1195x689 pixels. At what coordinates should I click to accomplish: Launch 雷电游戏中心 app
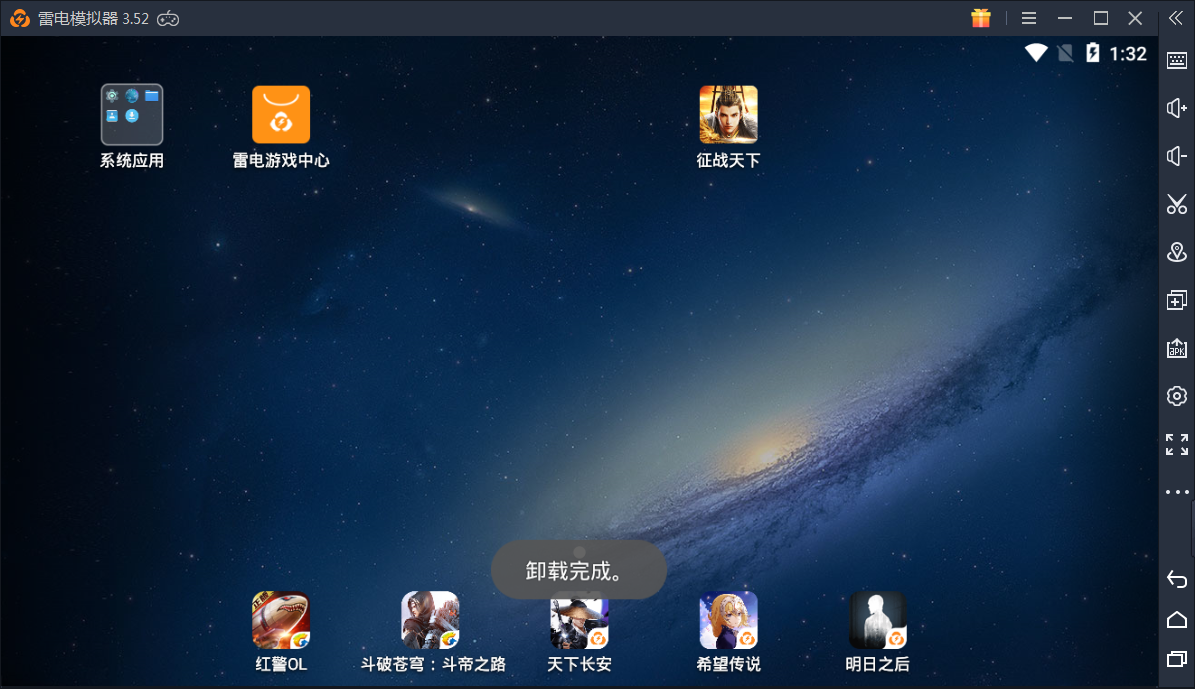tap(280, 114)
